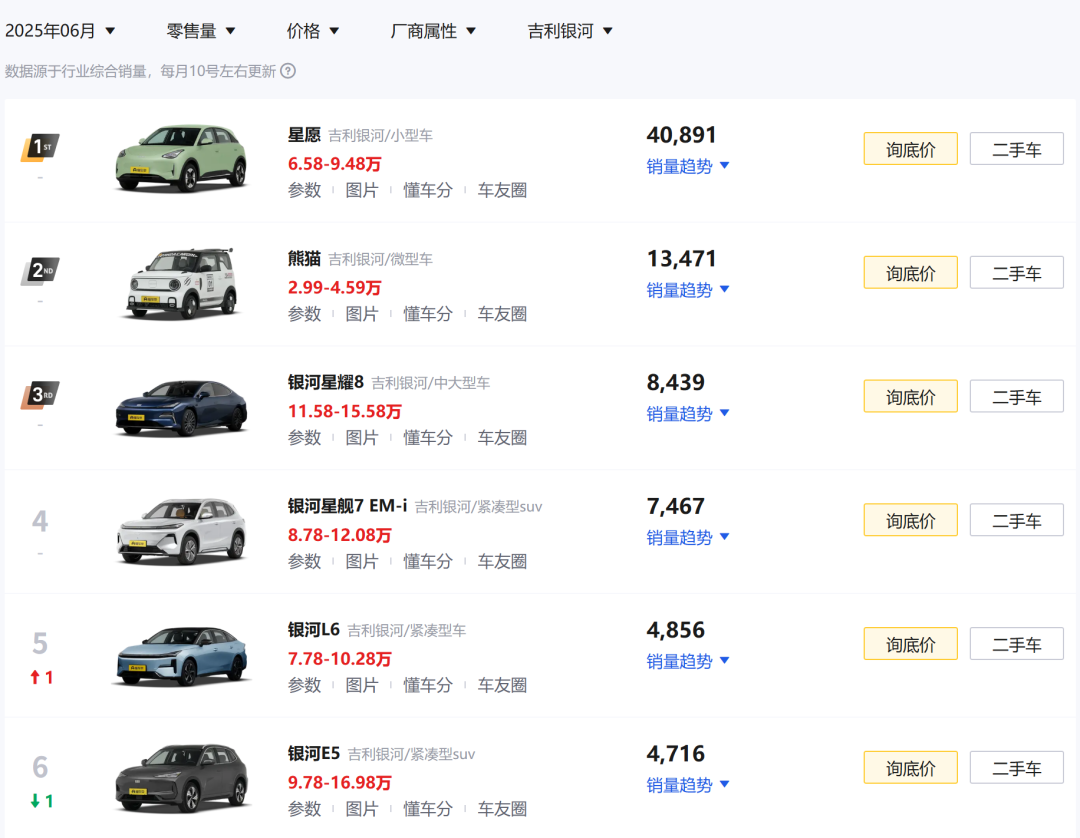Expand 销量趋势 for 银河星舰7 EM-i
1080x838 pixels.
tap(687, 538)
